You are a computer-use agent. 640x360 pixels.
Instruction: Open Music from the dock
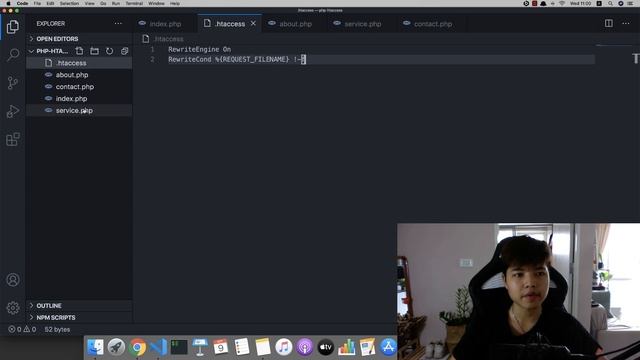(284, 347)
